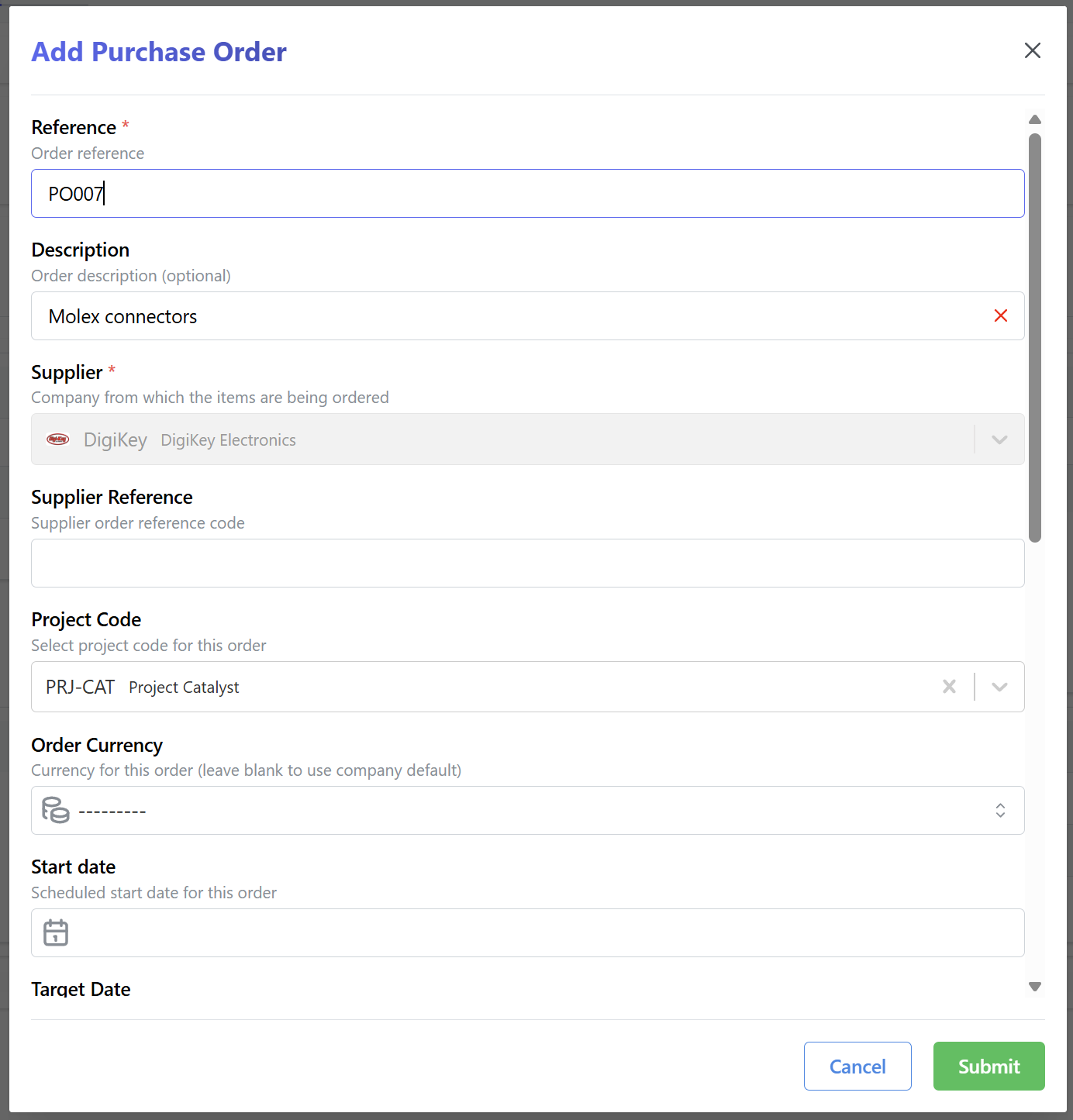This screenshot has height=1120, width=1073.
Task: Close the Add Purchase Order dialog
Action: (x=1033, y=50)
